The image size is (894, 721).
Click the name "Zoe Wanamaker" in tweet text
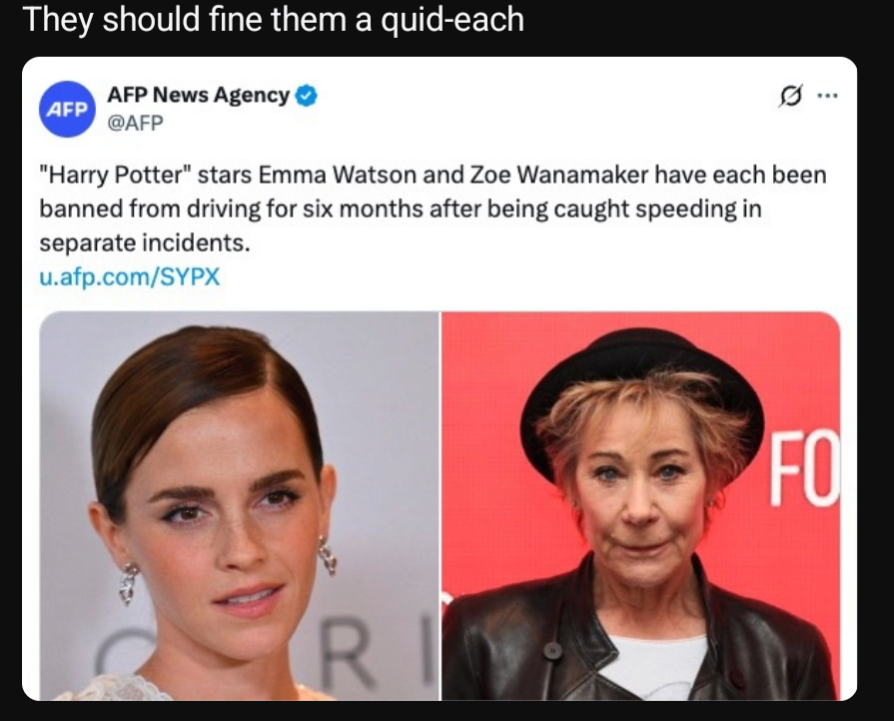pos(559,174)
